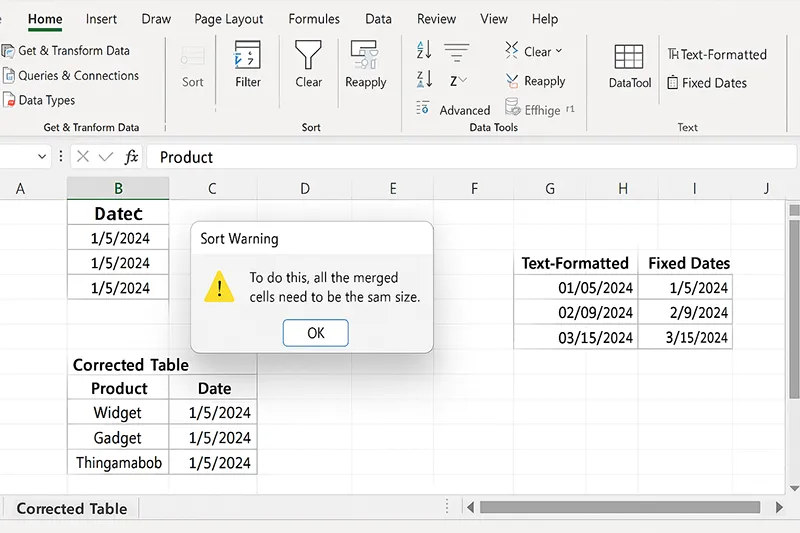The height and width of the screenshot is (533, 800).
Task: Select column A header
Action: (x=20, y=188)
